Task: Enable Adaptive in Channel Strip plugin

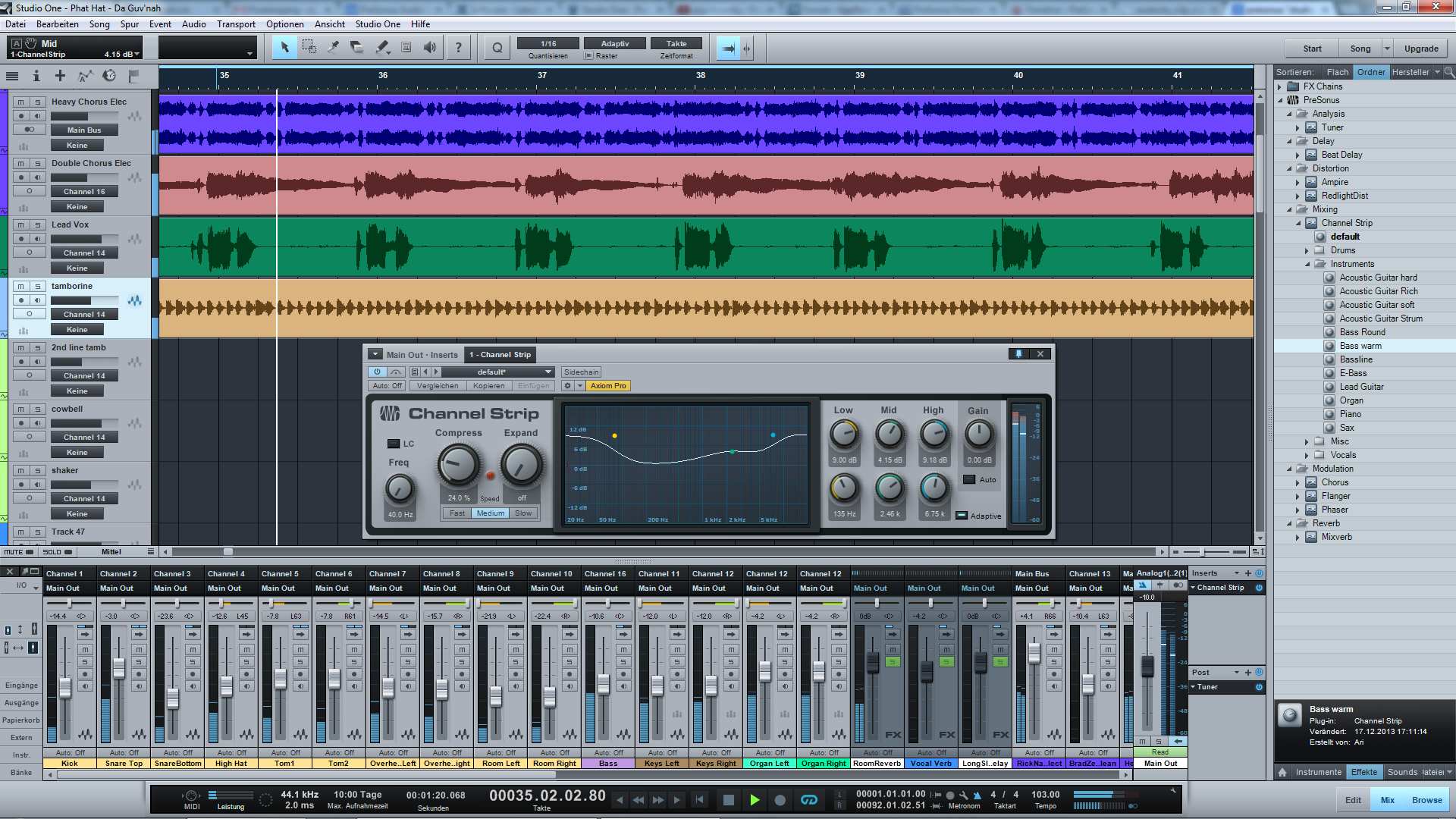Action: (x=962, y=516)
